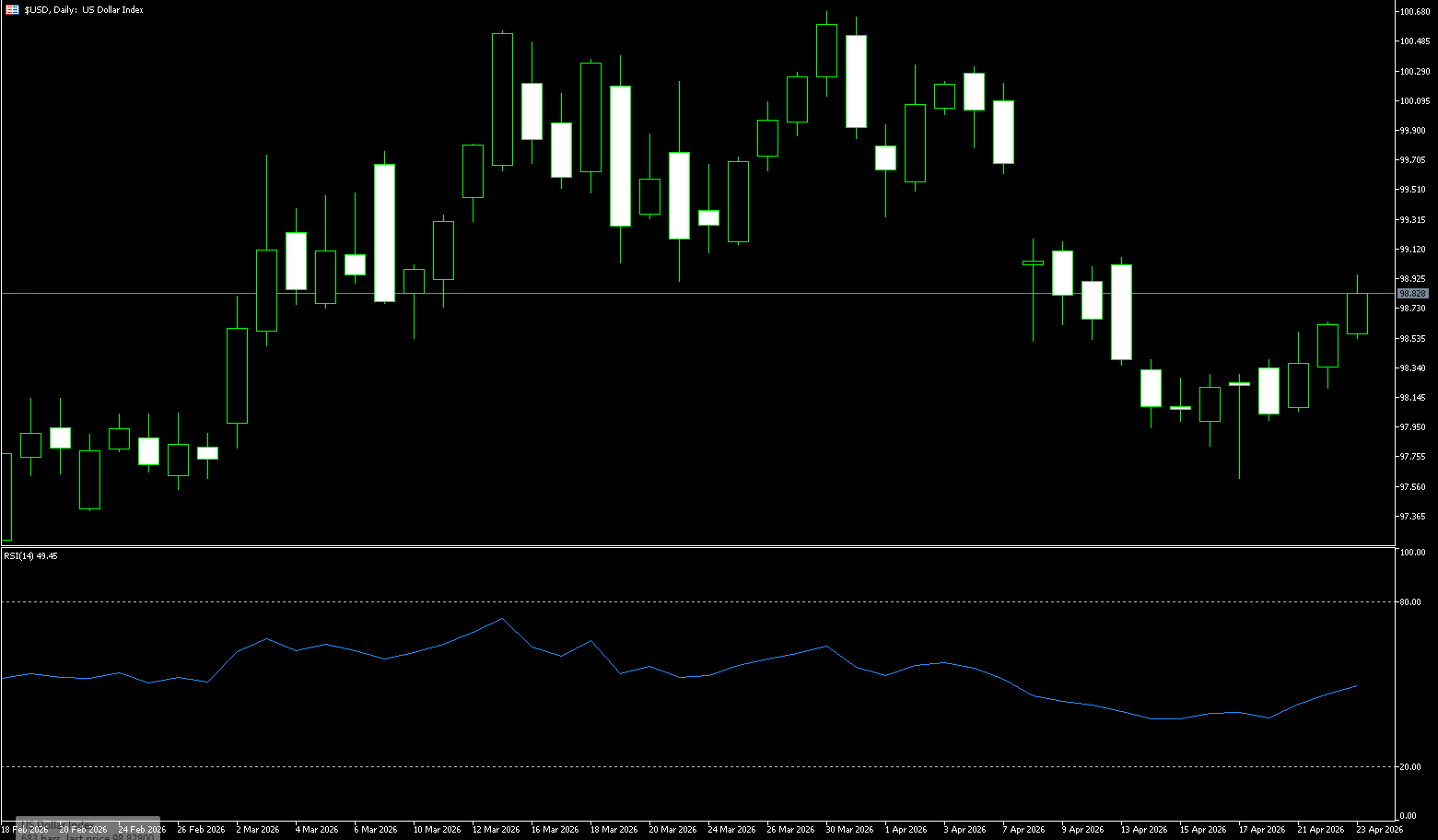This screenshot has width=1438, height=840.
Task: Click the current price tag 98.828
Action: coord(1412,294)
